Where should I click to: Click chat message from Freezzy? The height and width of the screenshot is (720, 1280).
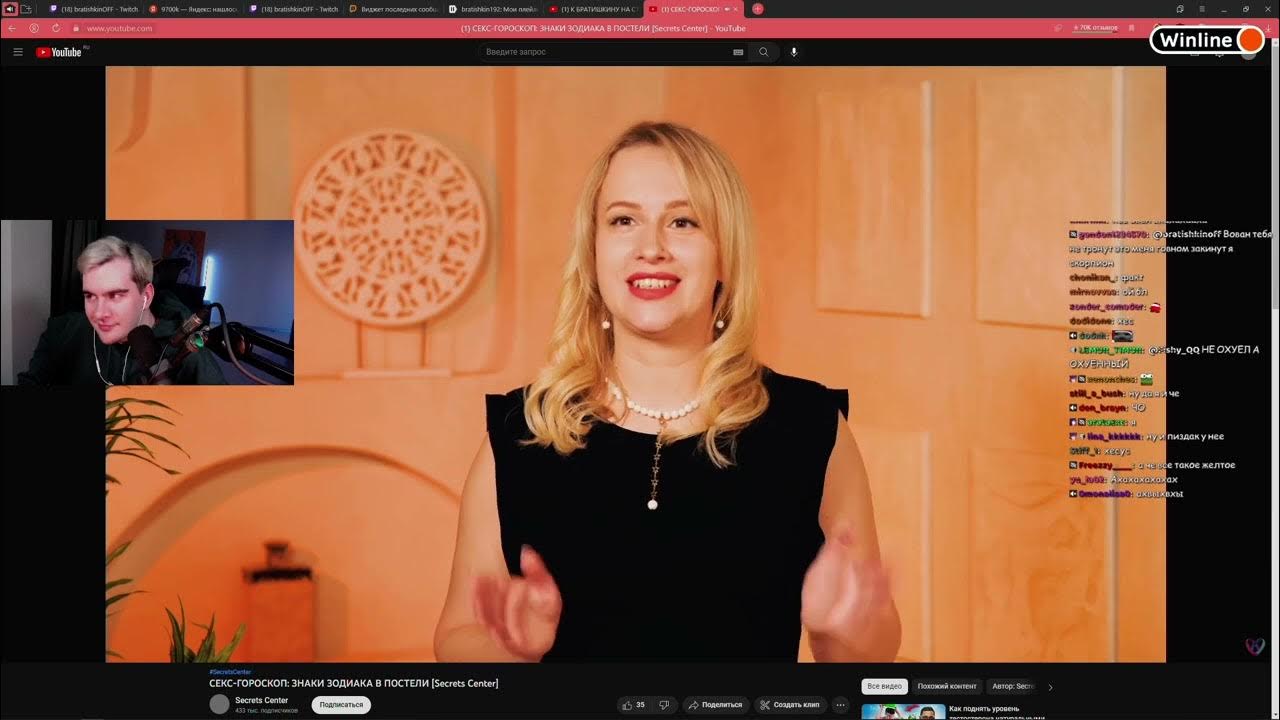point(1152,465)
